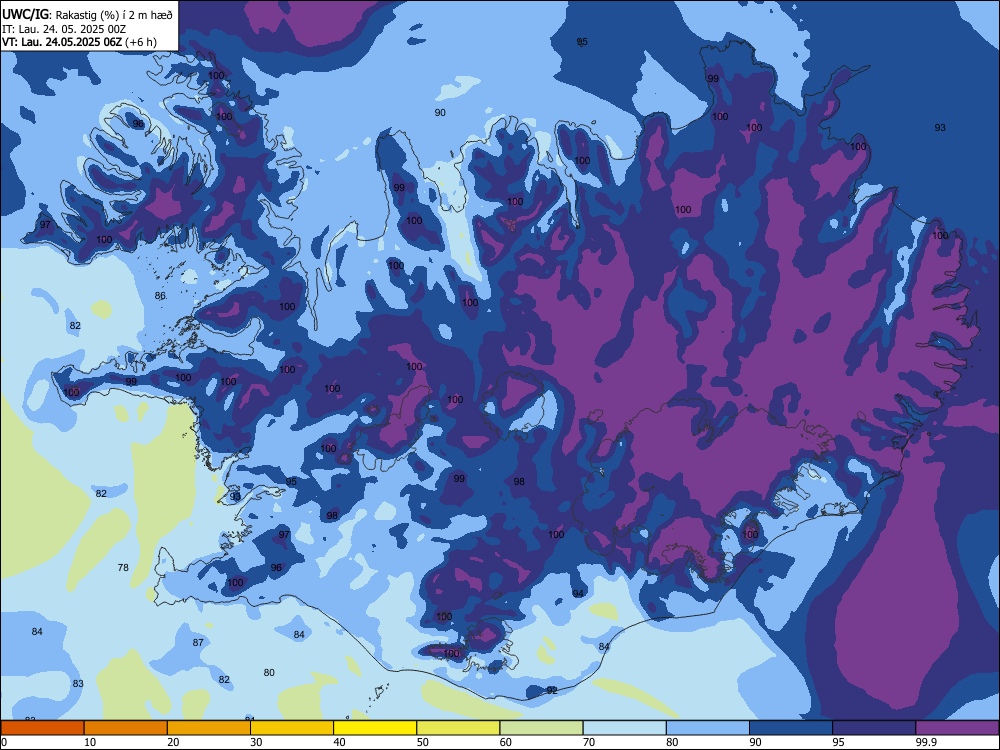Select the amber 30–40 legend swatch

click(292, 728)
